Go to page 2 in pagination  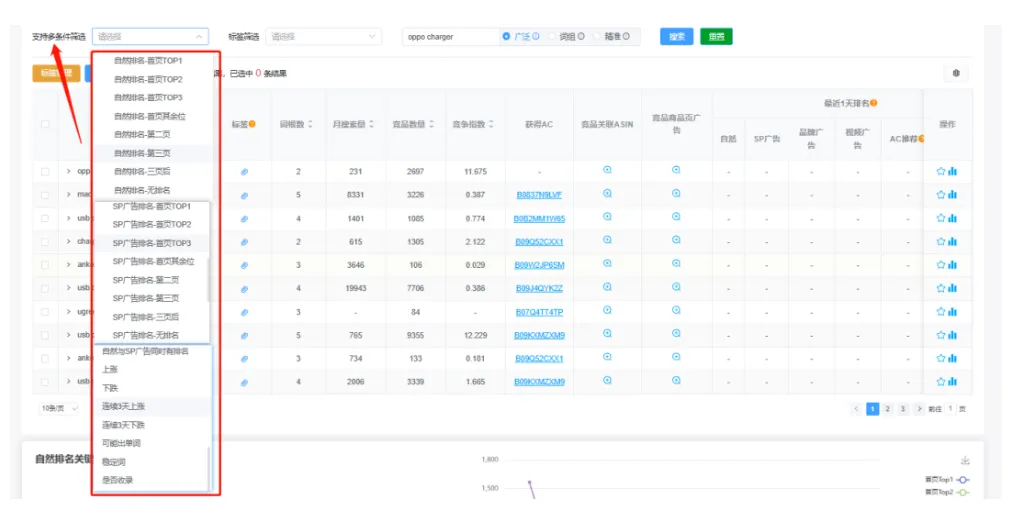click(x=887, y=409)
